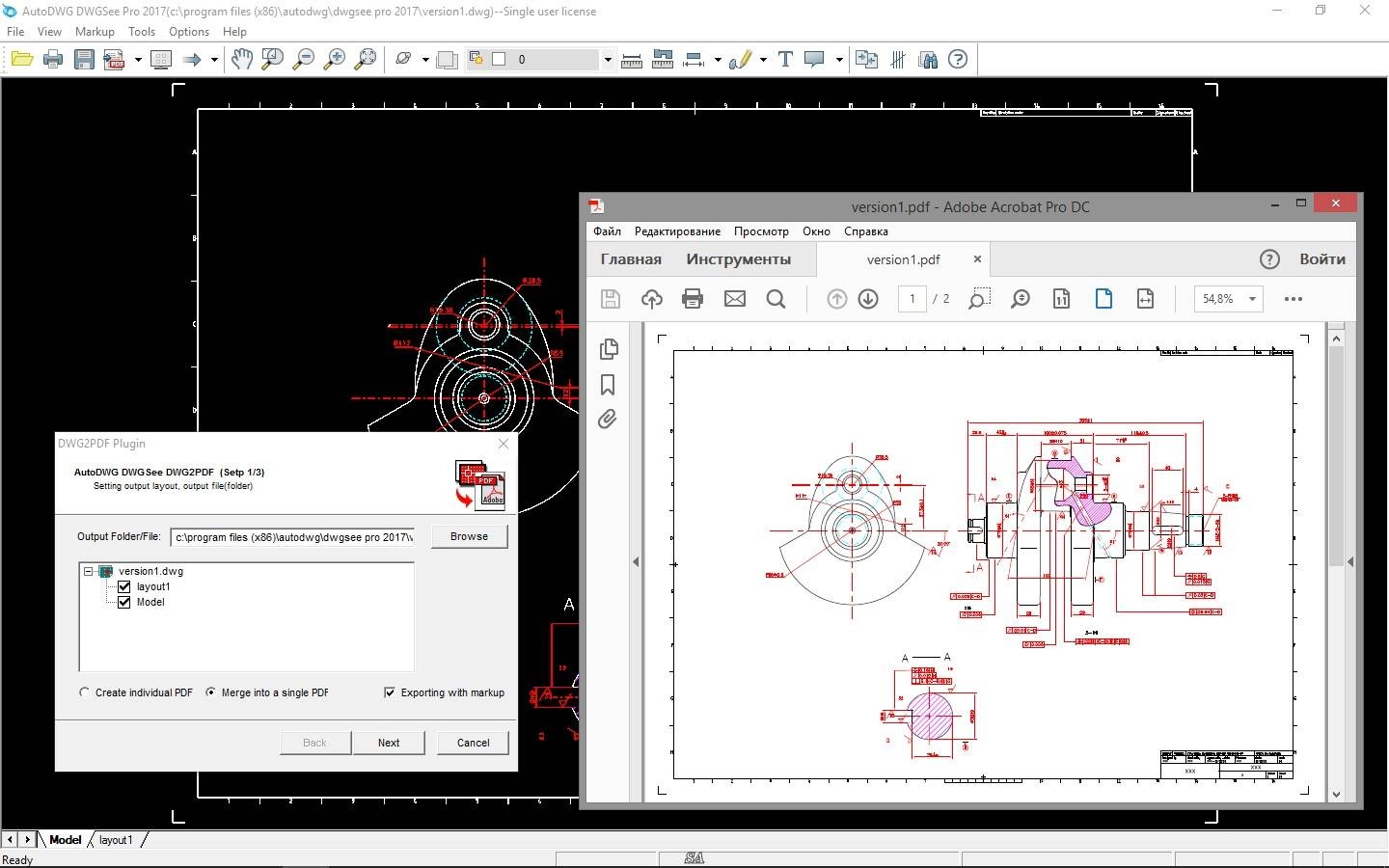Collapse Acrobat left navigation pane arrow
This screenshot has width=1389, height=868.
coord(636,561)
